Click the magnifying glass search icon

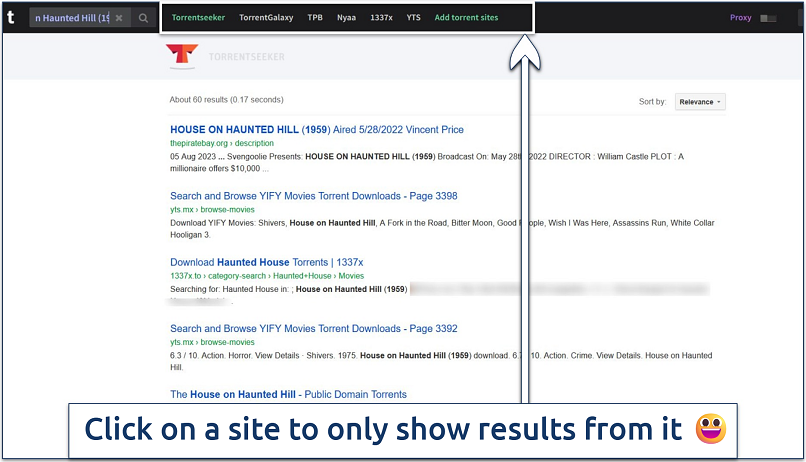[144, 18]
